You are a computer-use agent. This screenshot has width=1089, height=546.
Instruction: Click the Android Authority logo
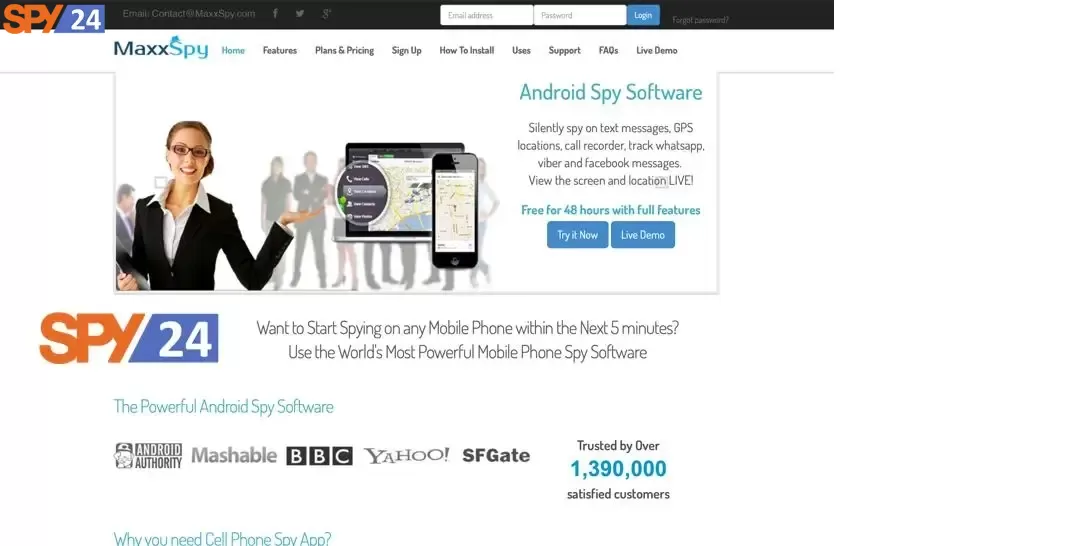[149, 456]
